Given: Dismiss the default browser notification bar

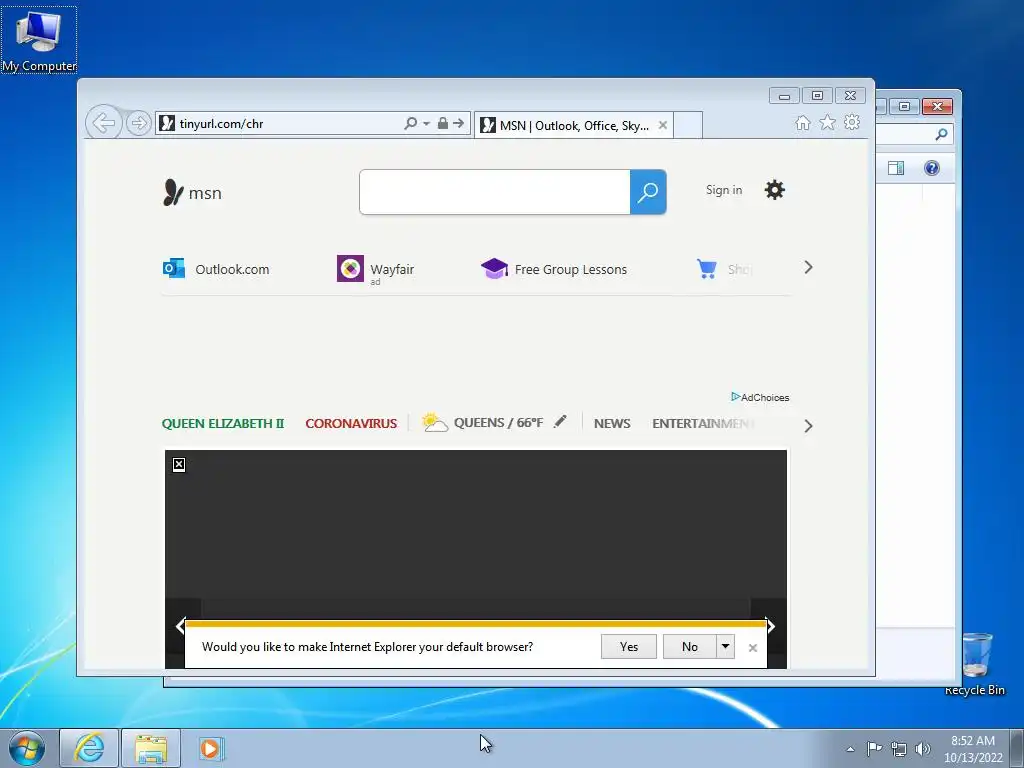Looking at the screenshot, I should [752, 648].
